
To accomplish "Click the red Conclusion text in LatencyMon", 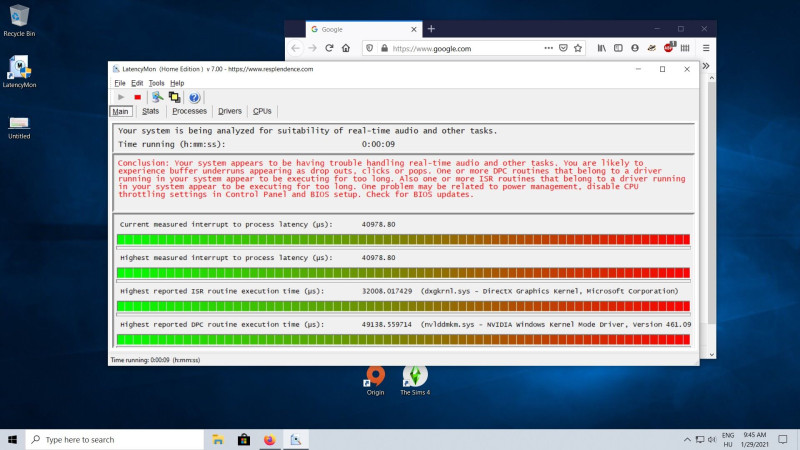I will point(402,179).
